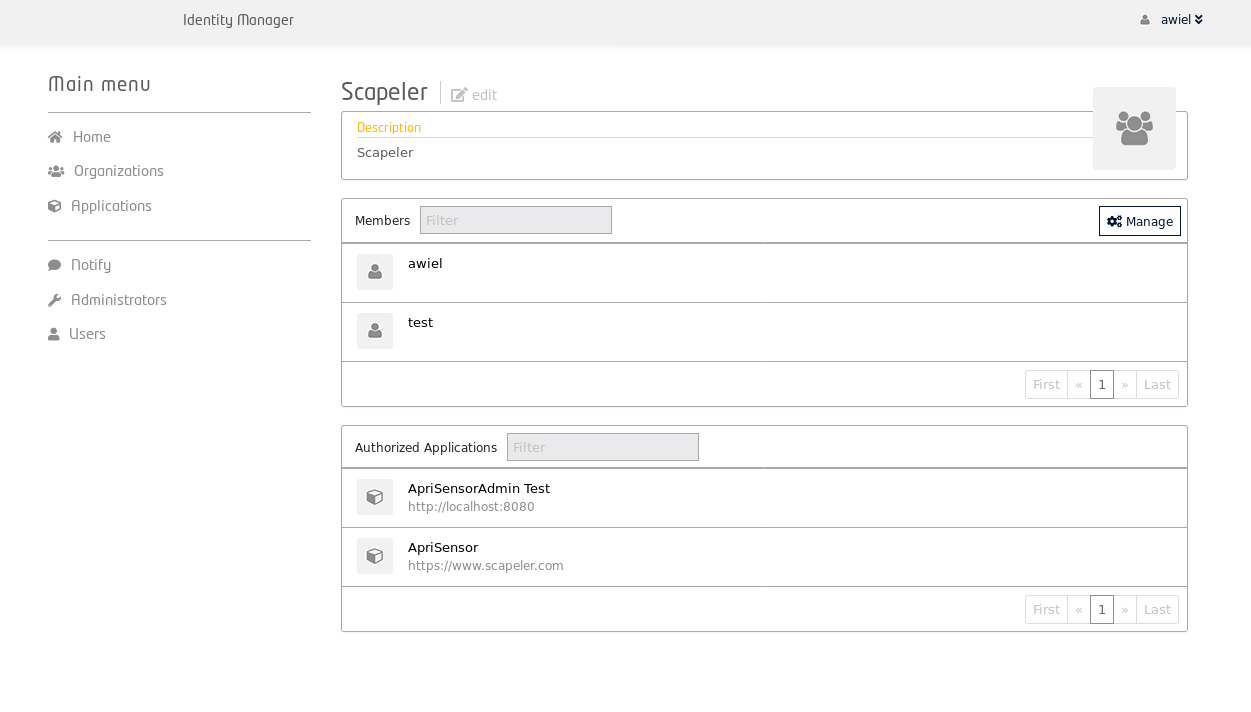Click First in members pagination
The width and height of the screenshot is (1251, 712).
(x=1046, y=385)
